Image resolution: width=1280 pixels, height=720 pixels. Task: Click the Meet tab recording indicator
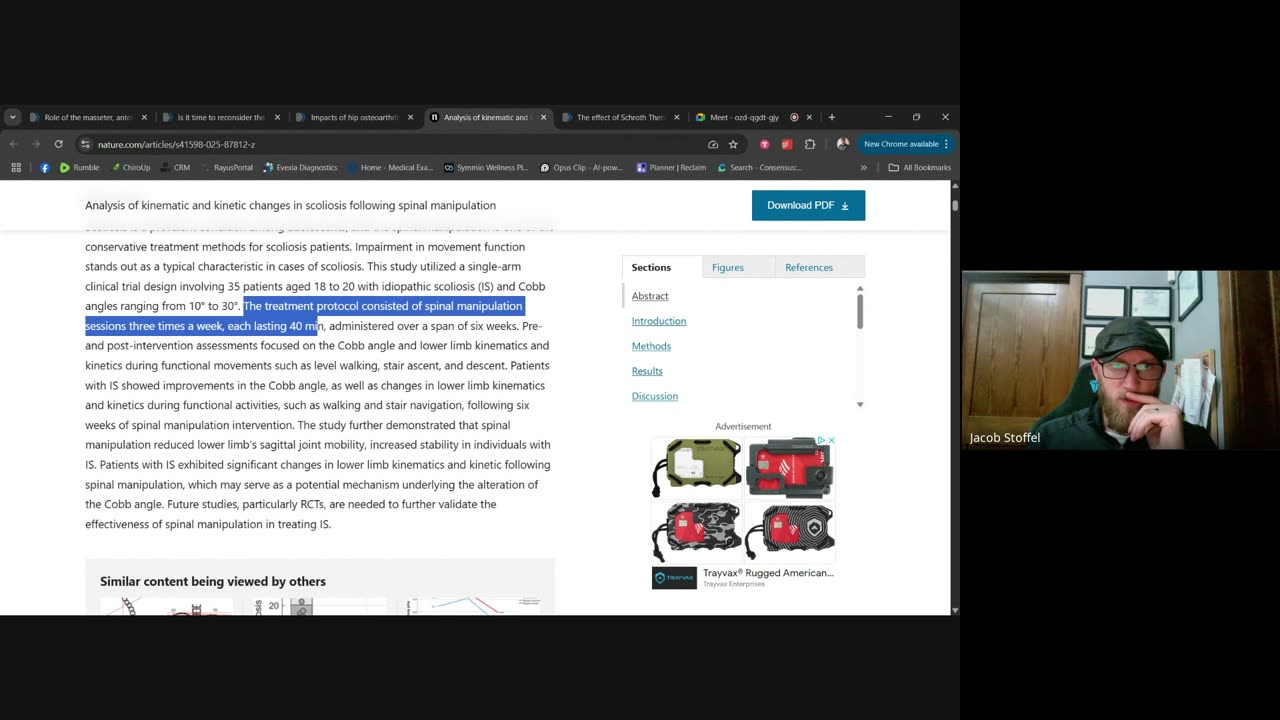click(x=794, y=117)
